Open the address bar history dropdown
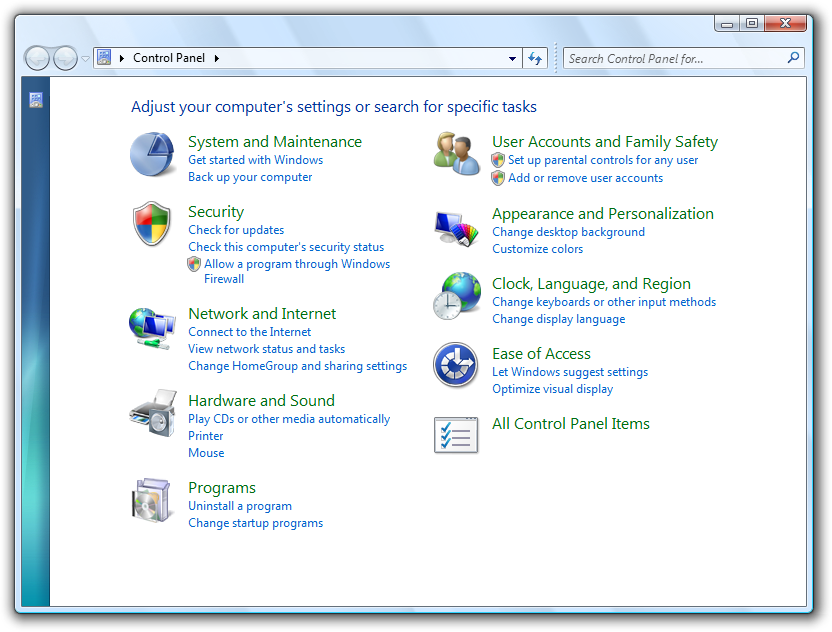The height and width of the screenshot is (632, 832). point(512,58)
